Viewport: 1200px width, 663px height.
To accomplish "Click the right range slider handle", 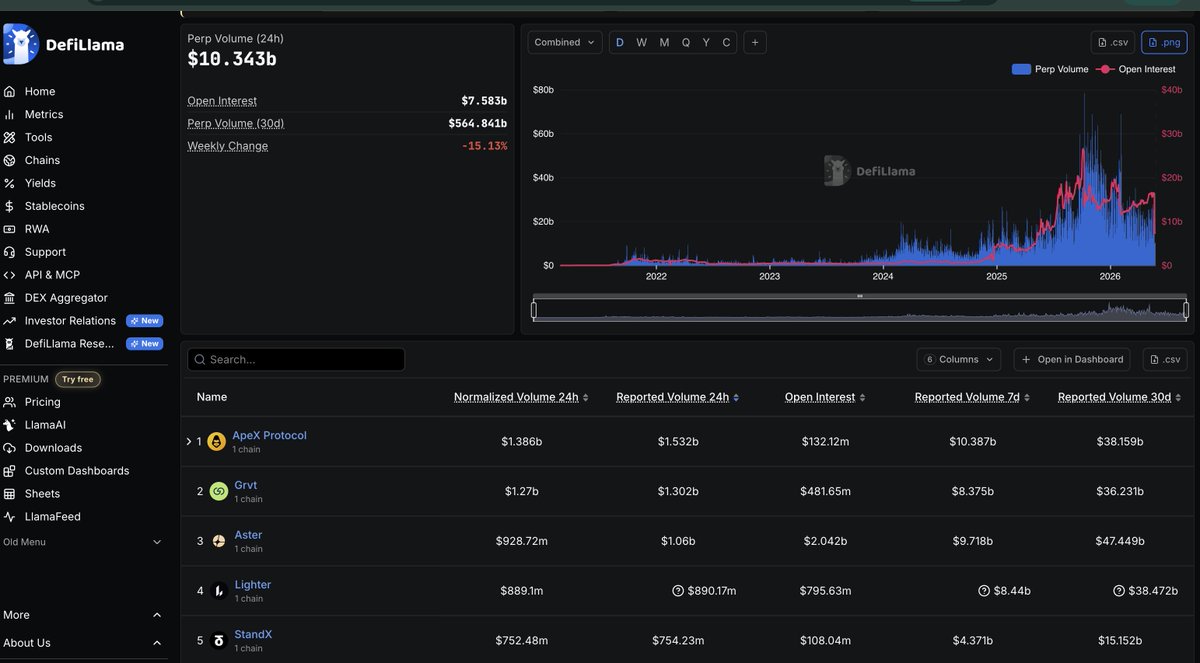I will pyautogui.click(x=1186, y=310).
